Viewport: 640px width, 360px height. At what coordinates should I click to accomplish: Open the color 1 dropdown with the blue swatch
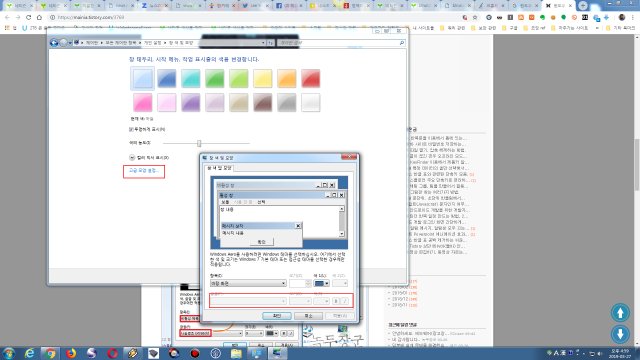(321, 283)
